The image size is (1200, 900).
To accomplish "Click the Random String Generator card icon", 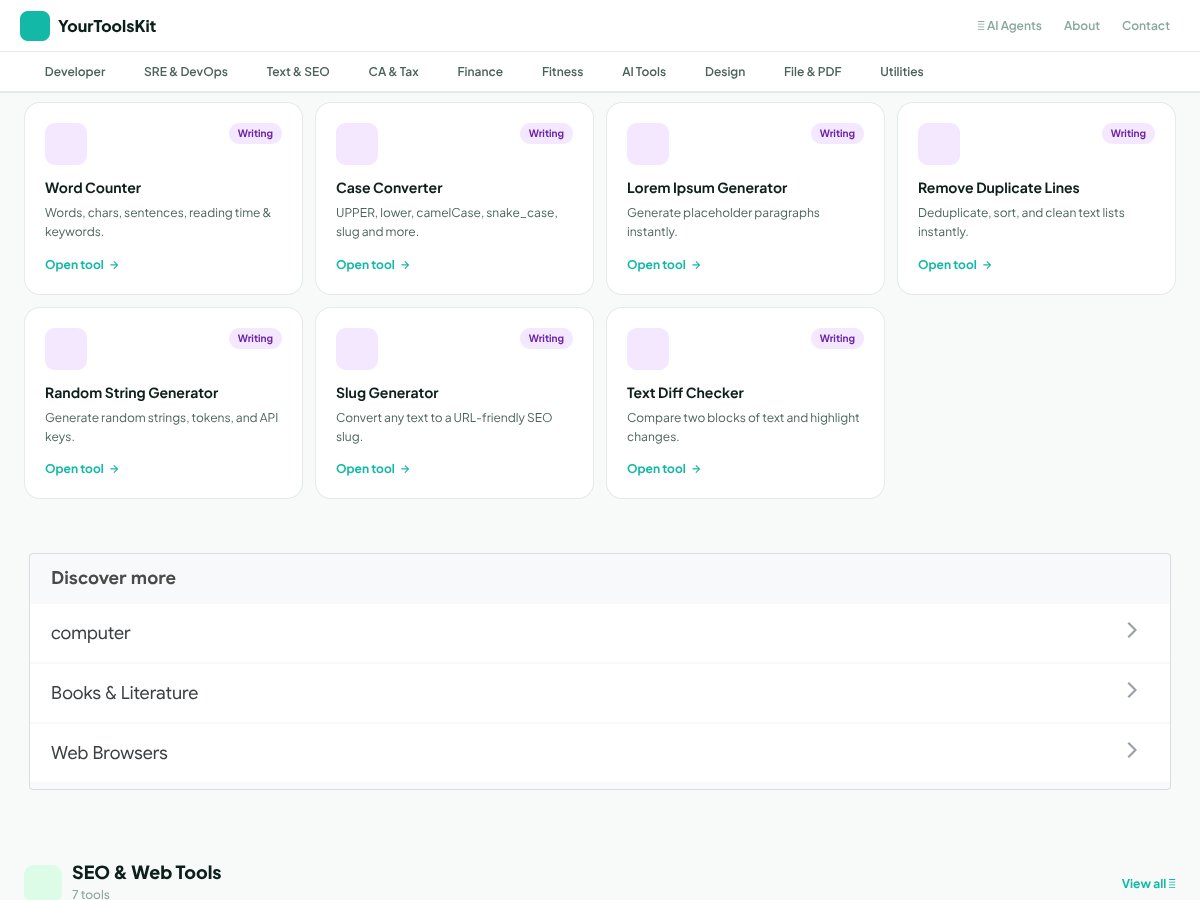I will 66,349.
